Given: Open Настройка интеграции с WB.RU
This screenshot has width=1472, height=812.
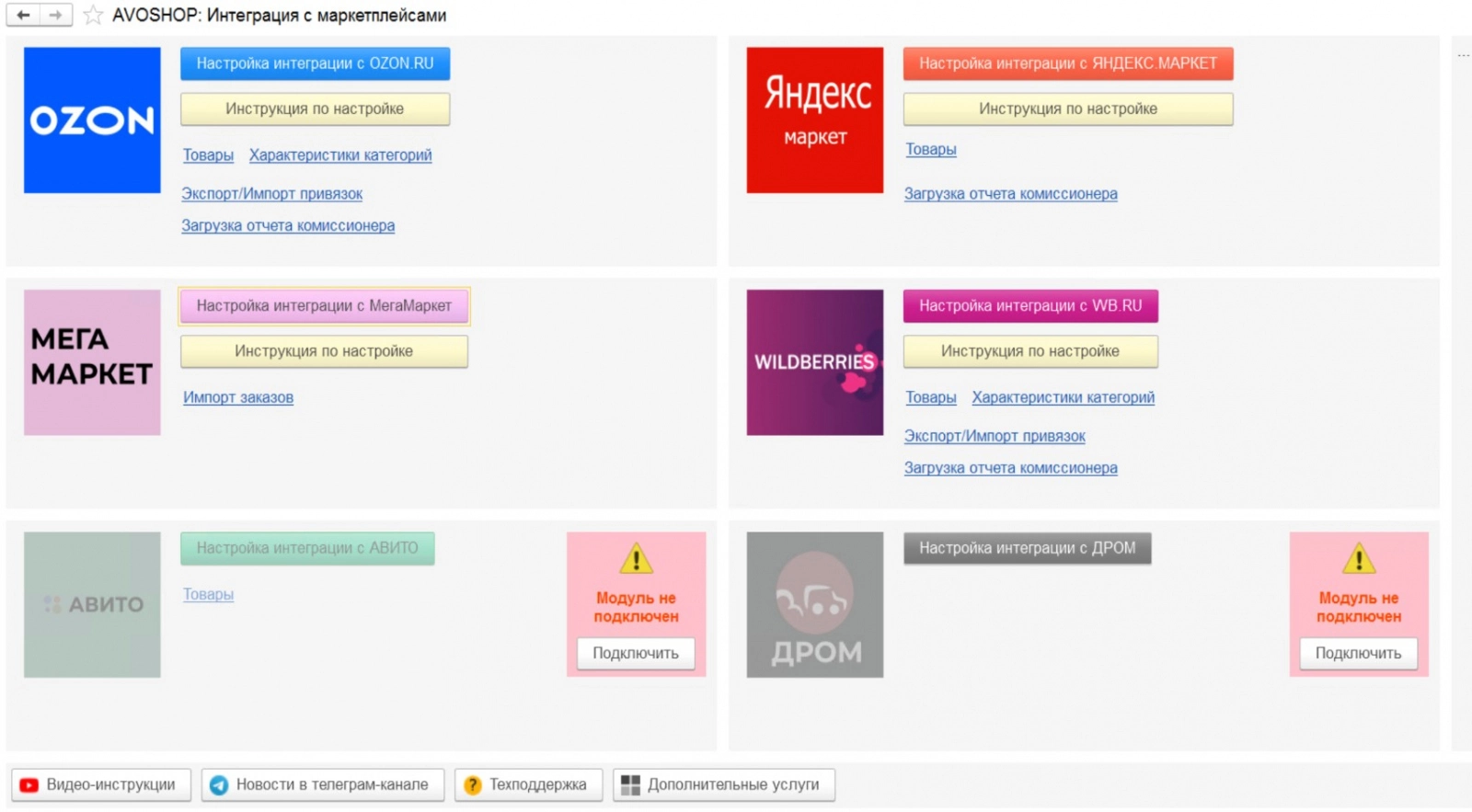Looking at the screenshot, I should (1030, 305).
